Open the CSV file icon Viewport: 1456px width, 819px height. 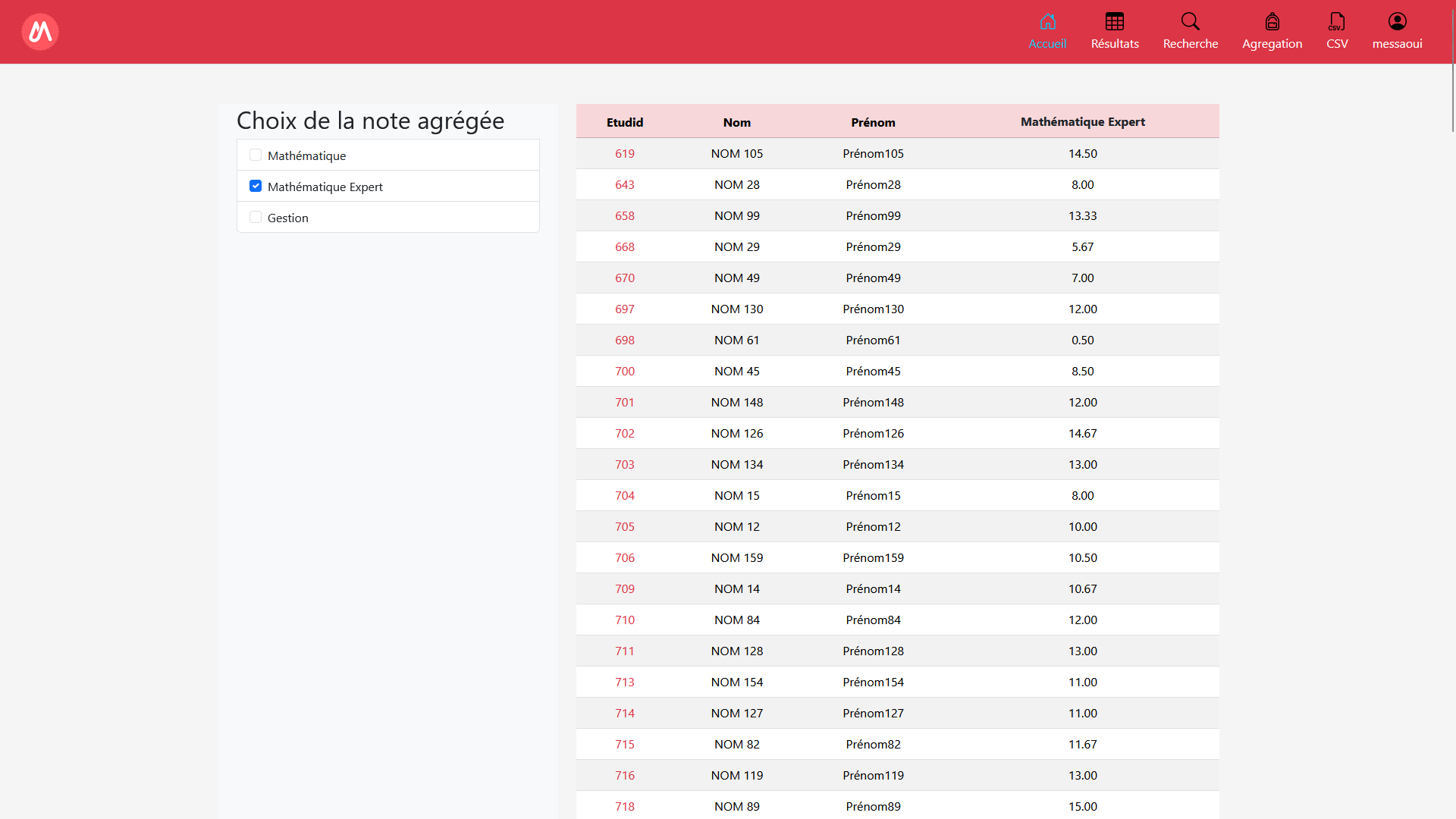pos(1337,21)
